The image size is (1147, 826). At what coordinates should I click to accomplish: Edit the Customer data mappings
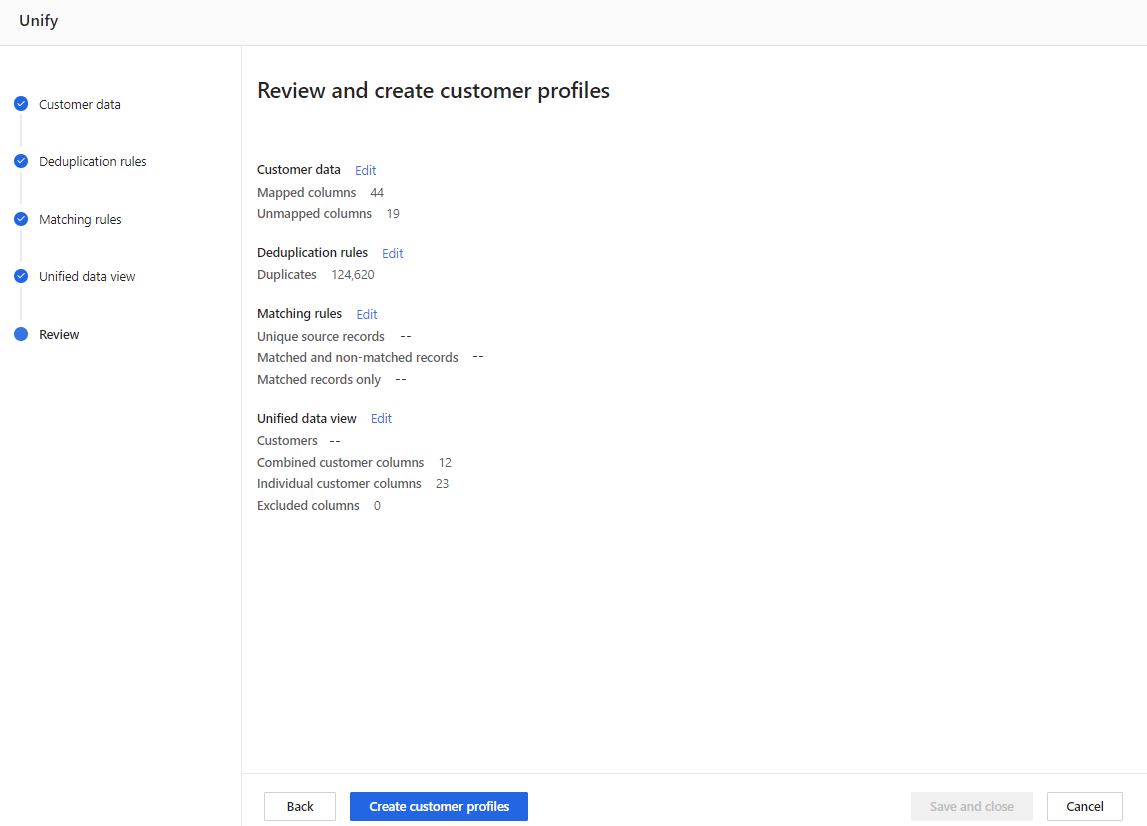pos(365,170)
